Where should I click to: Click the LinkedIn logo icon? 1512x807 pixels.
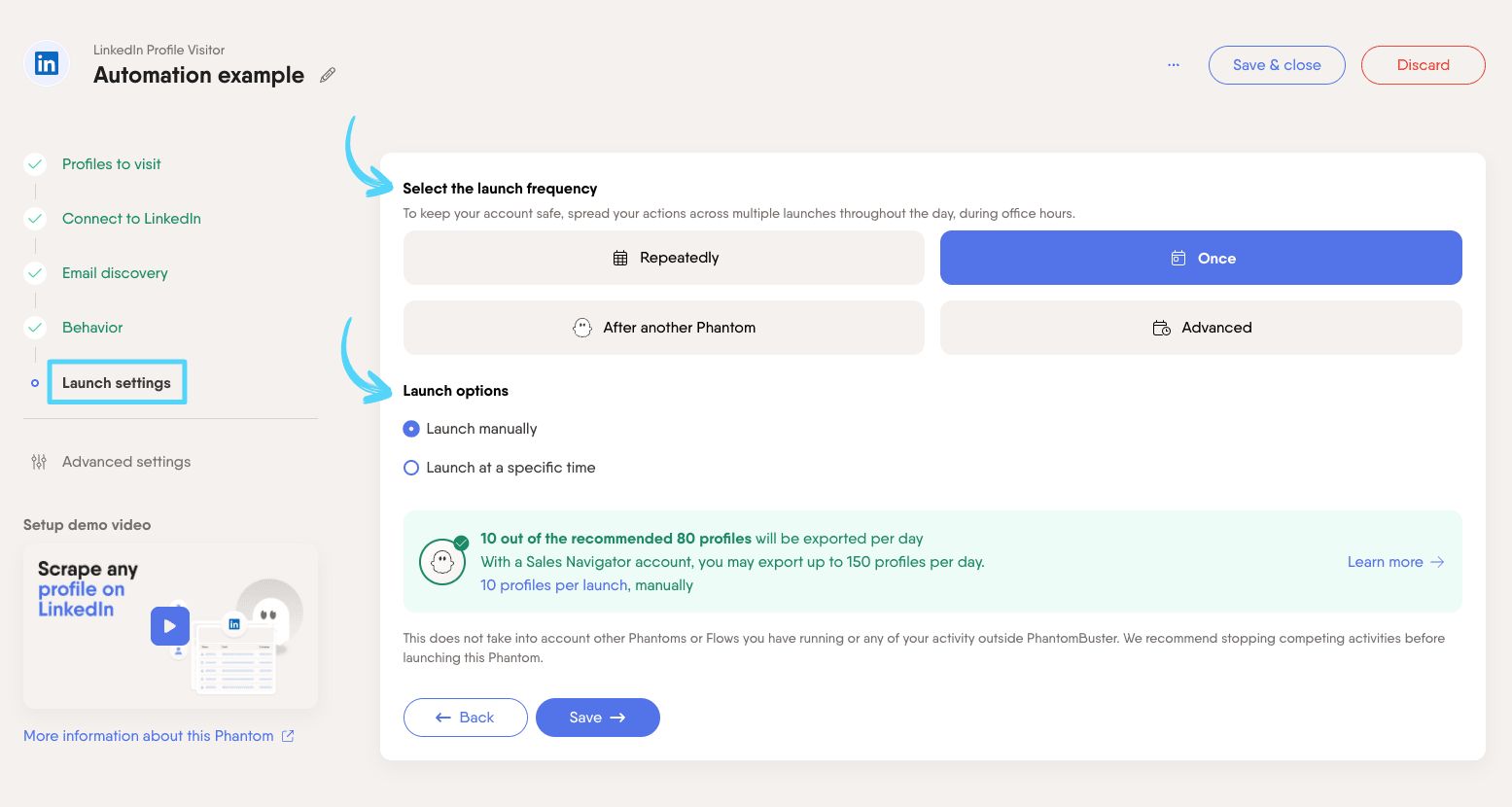point(47,64)
